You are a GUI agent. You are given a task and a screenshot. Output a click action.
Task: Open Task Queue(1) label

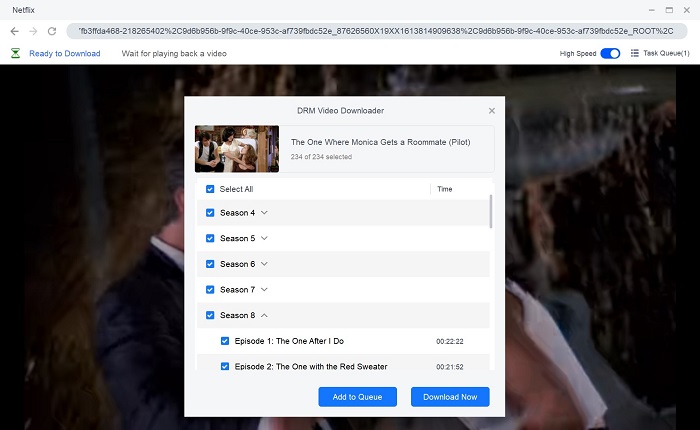click(x=666, y=53)
